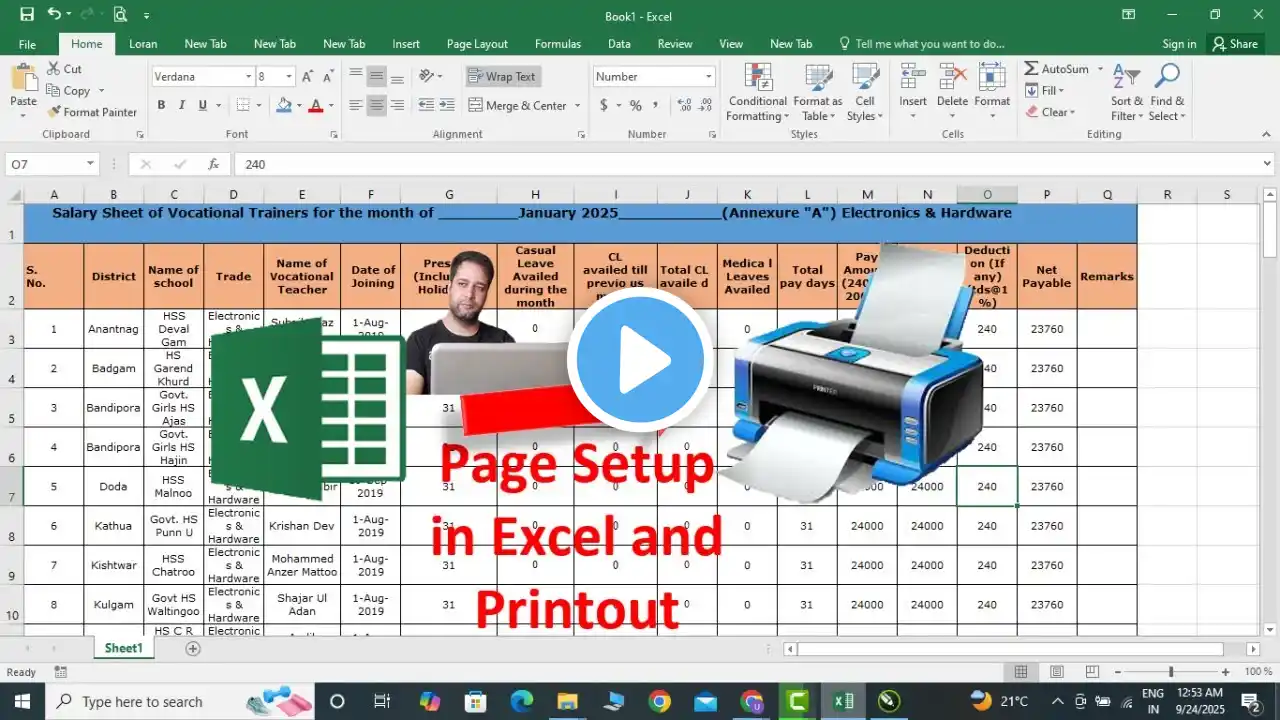The height and width of the screenshot is (720, 1280).
Task: Undo the last action
Action: click(x=54, y=15)
